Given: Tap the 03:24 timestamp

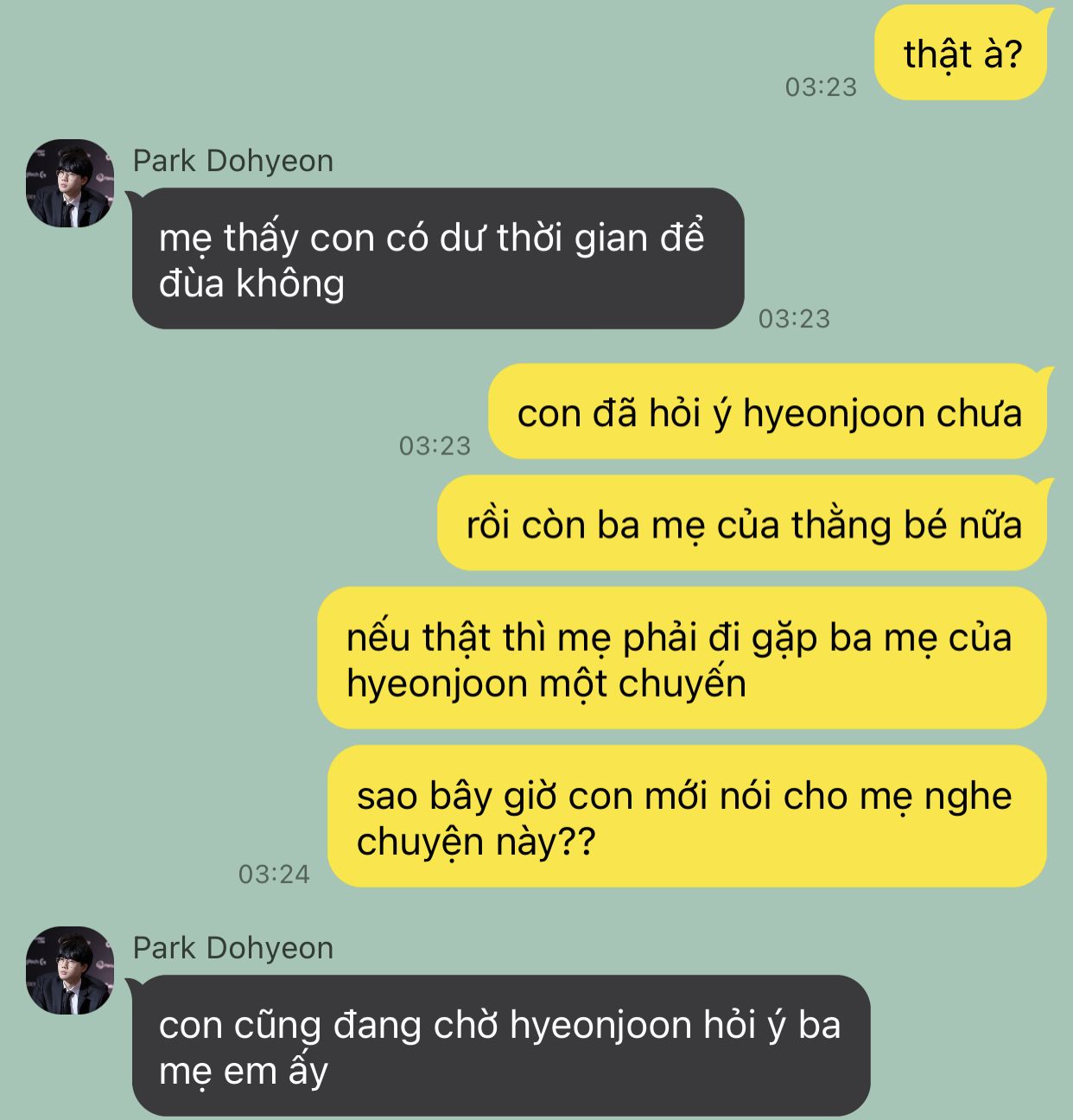Looking at the screenshot, I should pos(274,875).
